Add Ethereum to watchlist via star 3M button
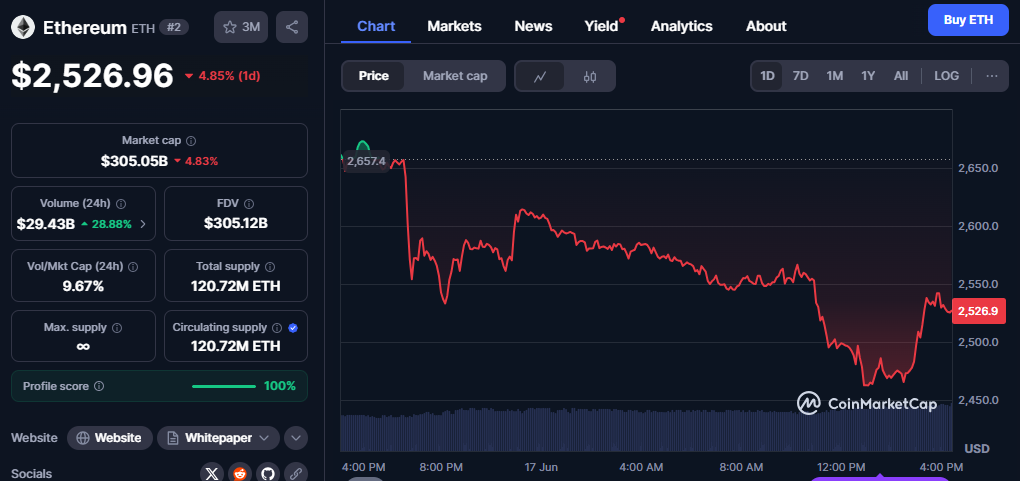The image size is (1020, 481). (x=241, y=27)
